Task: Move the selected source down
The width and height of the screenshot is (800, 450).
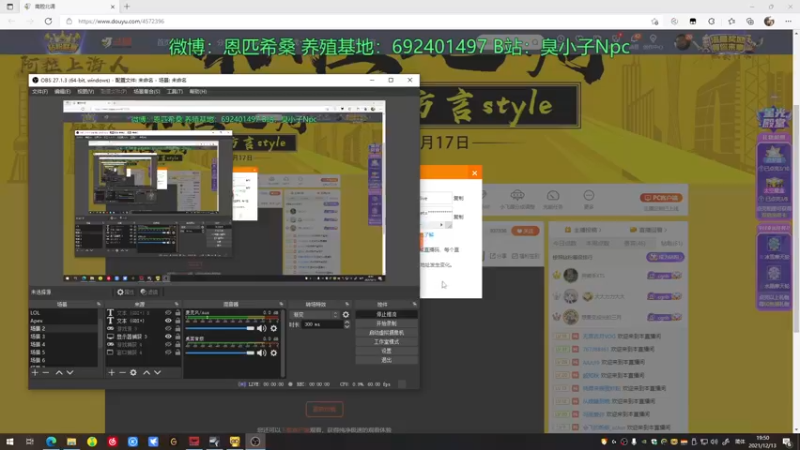Action: tap(158, 372)
